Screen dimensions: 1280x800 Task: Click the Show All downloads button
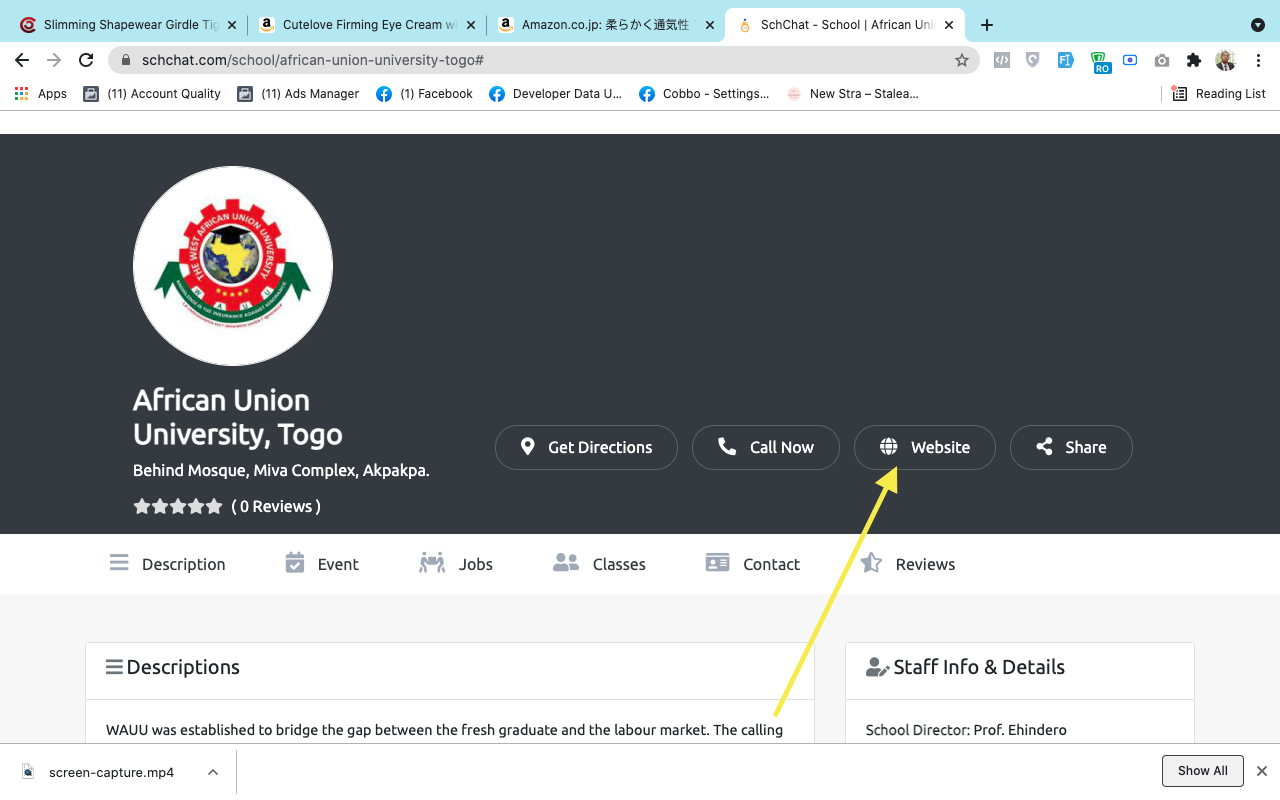pyautogui.click(x=1203, y=771)
